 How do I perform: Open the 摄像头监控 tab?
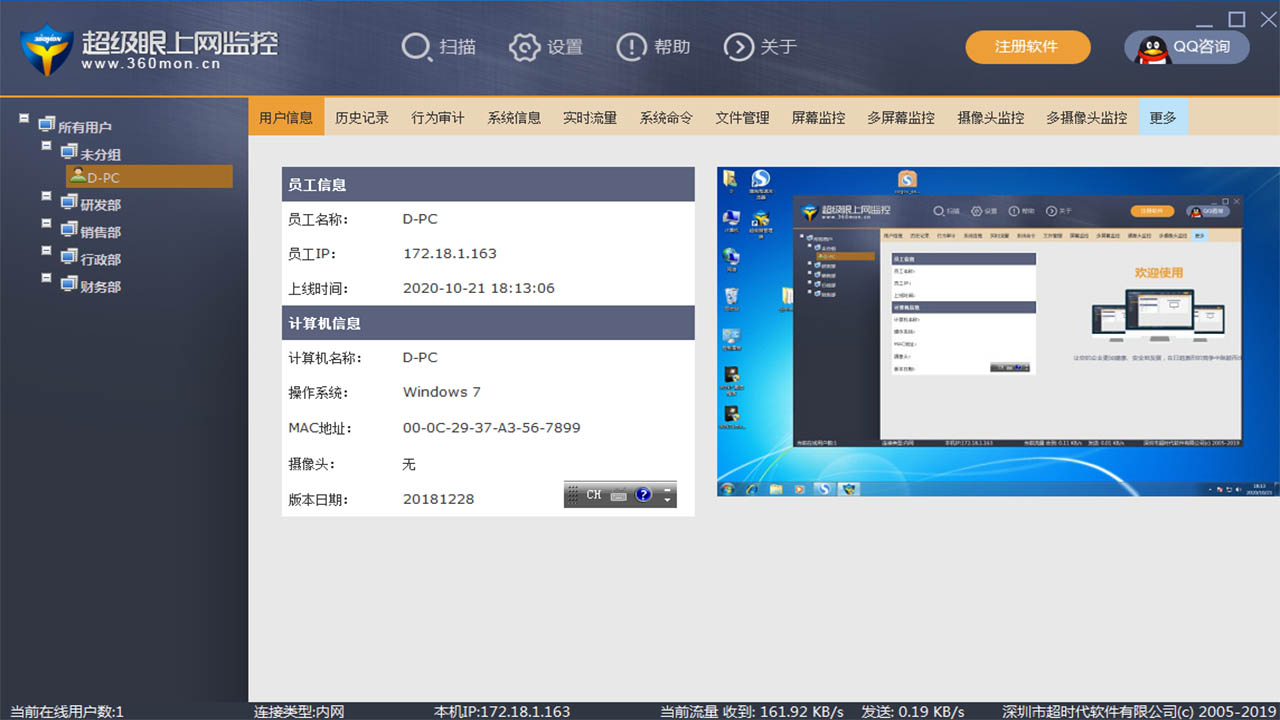pyautogui.click(x=990, y=117)
